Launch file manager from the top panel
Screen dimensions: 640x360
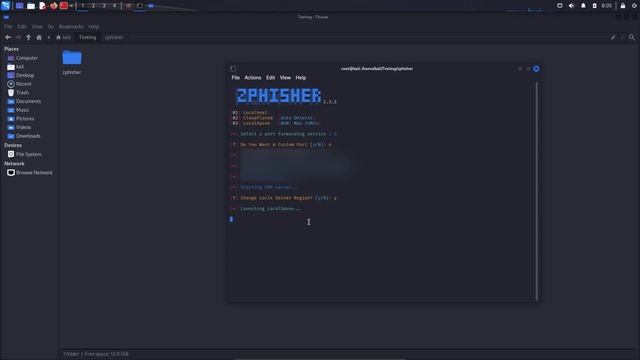[31, 6]
